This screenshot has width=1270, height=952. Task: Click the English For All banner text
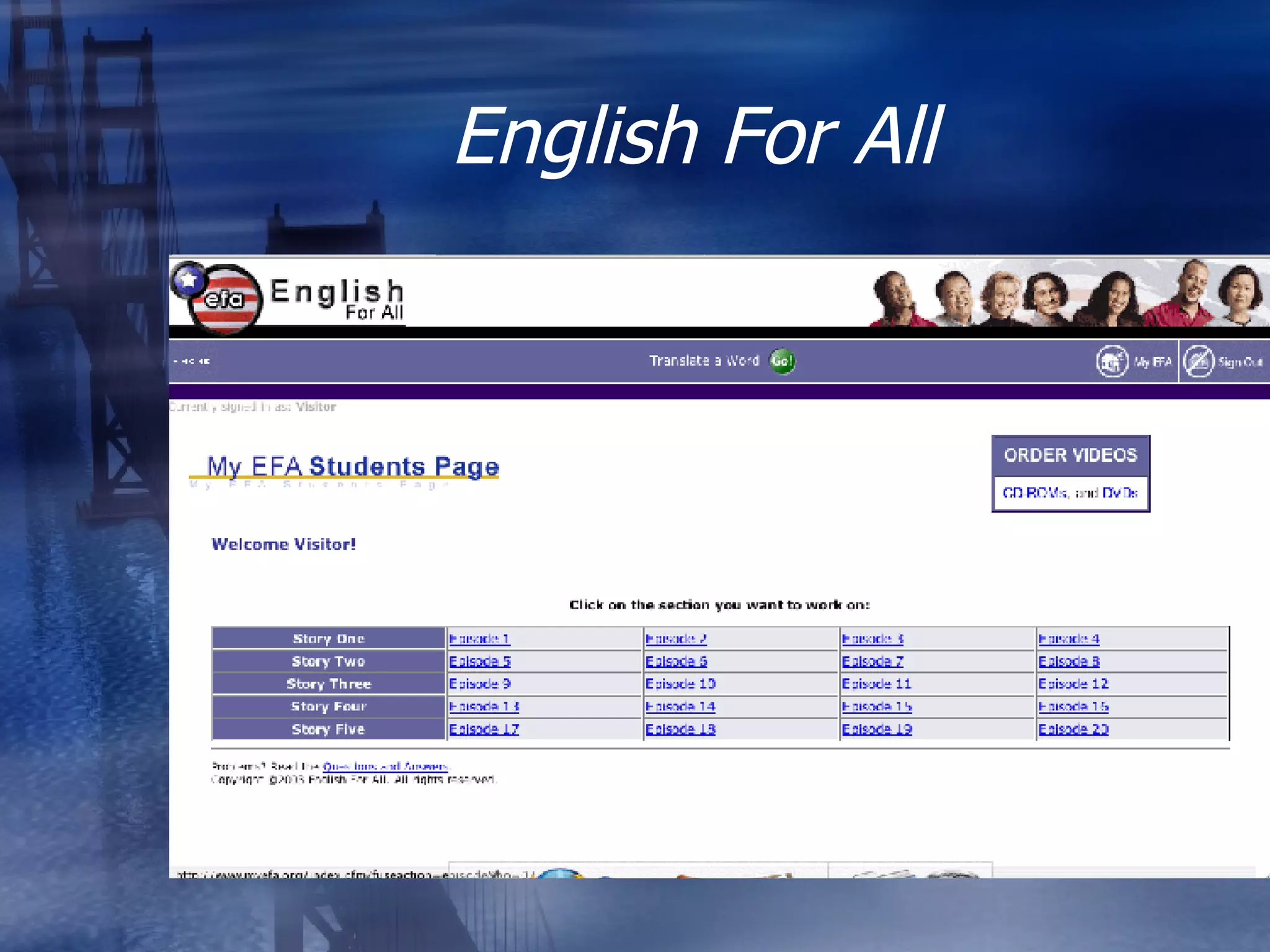tap(337, 299)
